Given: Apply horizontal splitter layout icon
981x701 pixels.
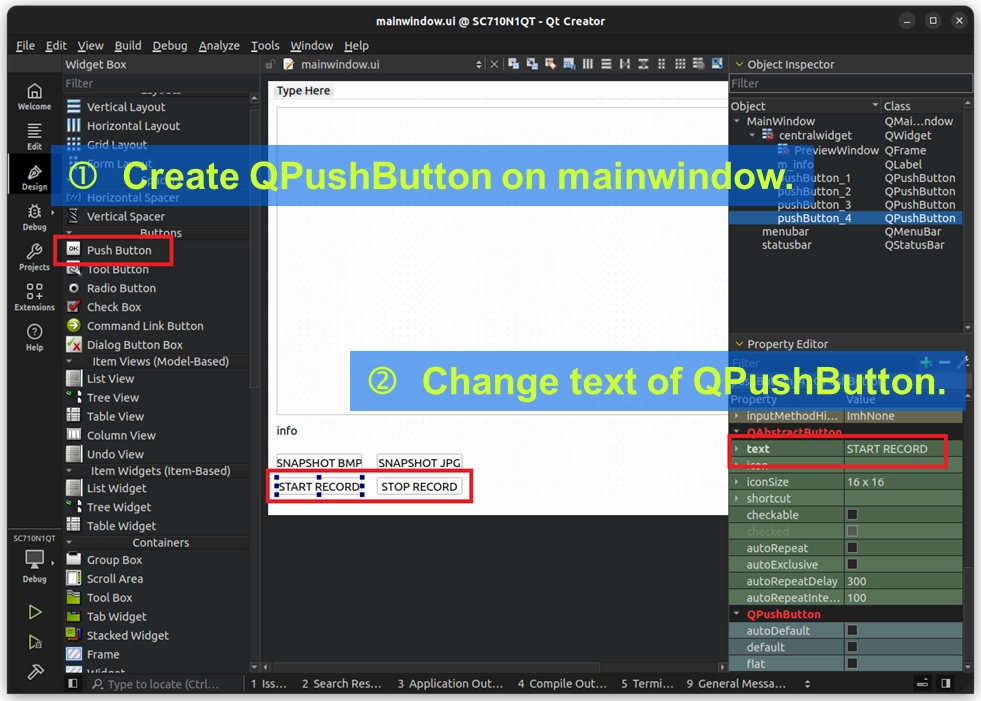Looking at the screenshot, I should pos(624,64).
